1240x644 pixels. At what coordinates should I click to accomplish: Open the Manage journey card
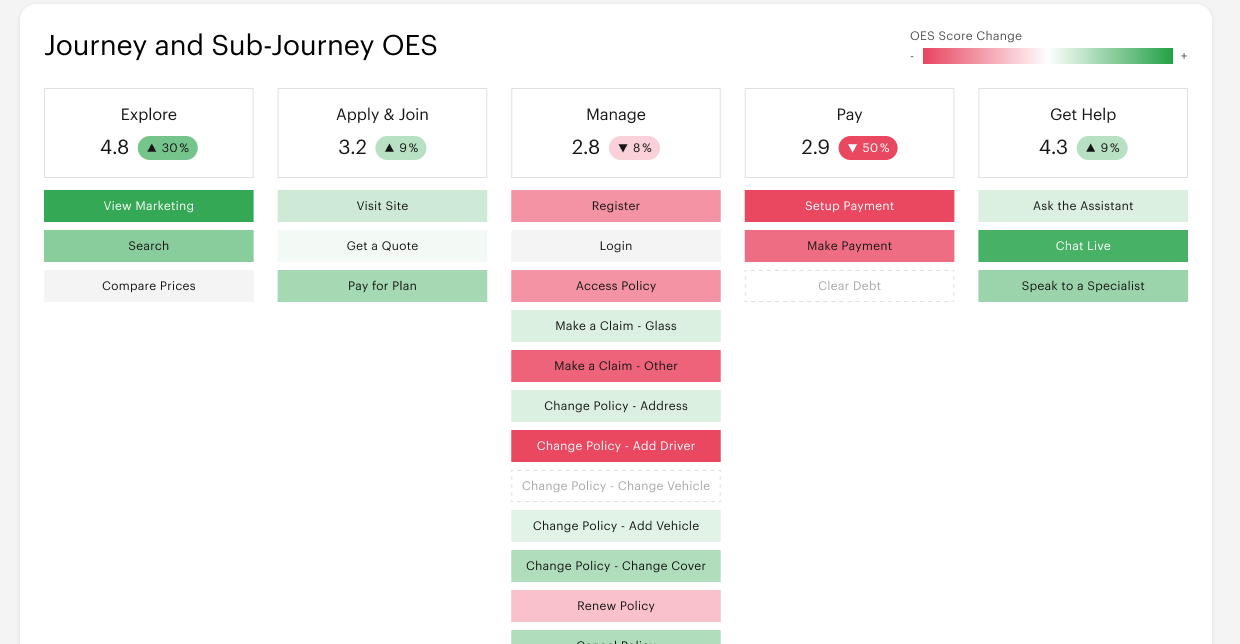coord(616,133)
